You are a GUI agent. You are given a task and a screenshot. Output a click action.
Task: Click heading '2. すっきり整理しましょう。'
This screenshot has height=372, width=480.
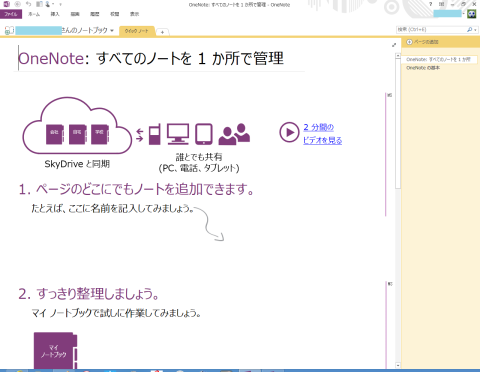pos(89,294)
